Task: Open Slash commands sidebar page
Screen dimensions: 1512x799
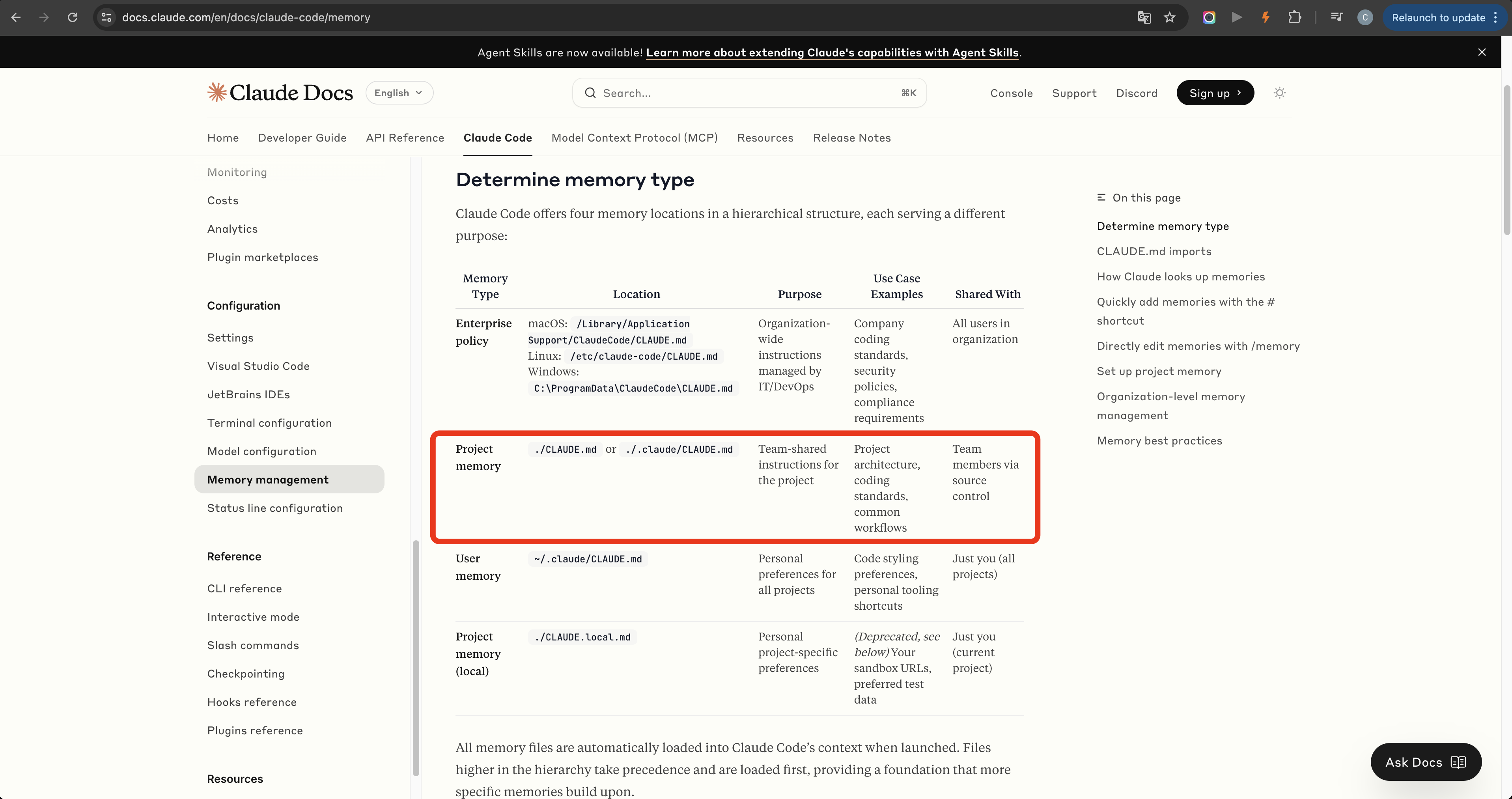Action: point(253,645)
